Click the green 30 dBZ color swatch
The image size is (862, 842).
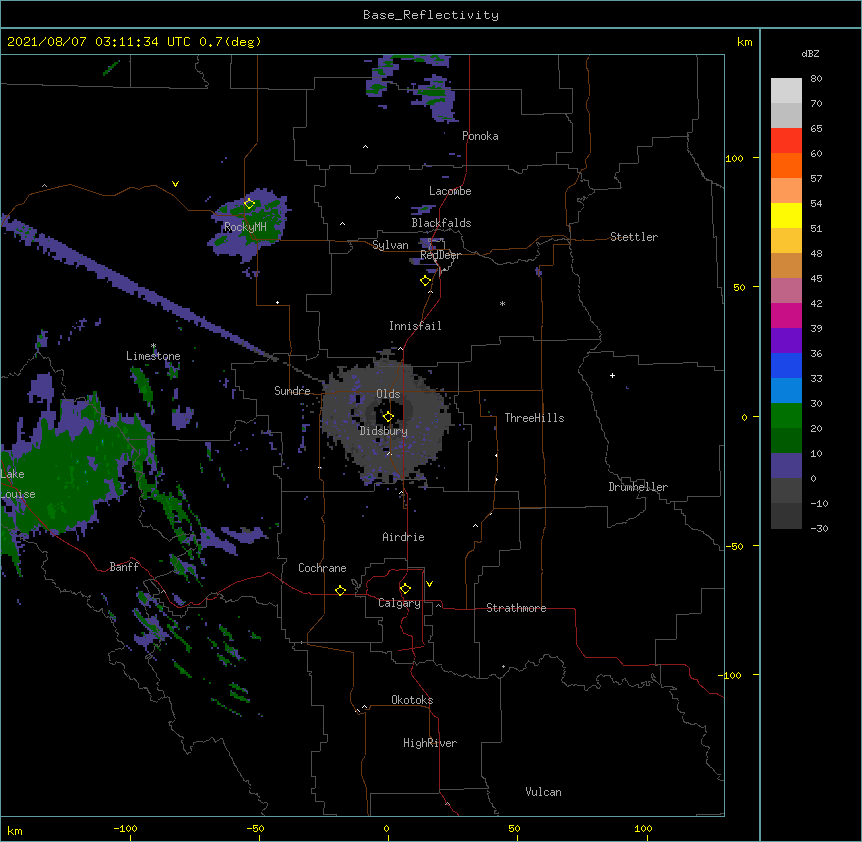[786, 416]
